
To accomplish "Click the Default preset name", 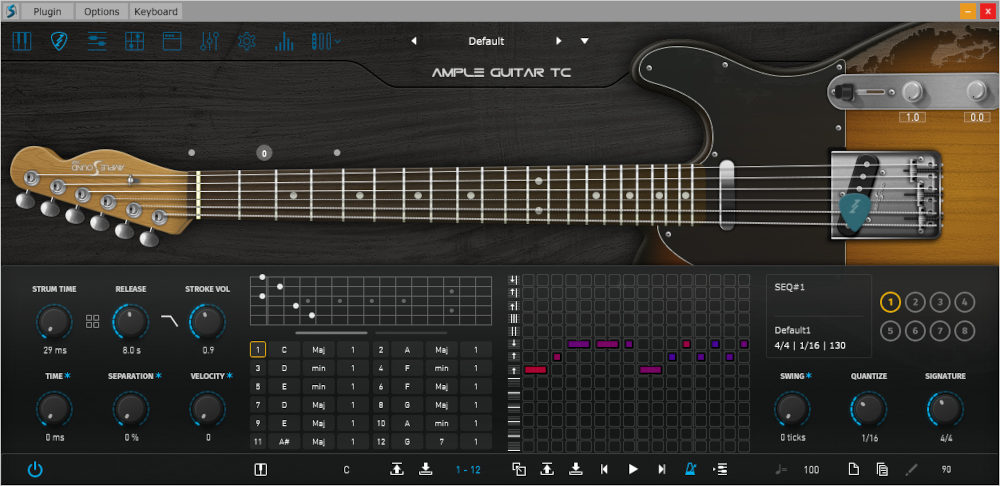I will pos(486,41).
